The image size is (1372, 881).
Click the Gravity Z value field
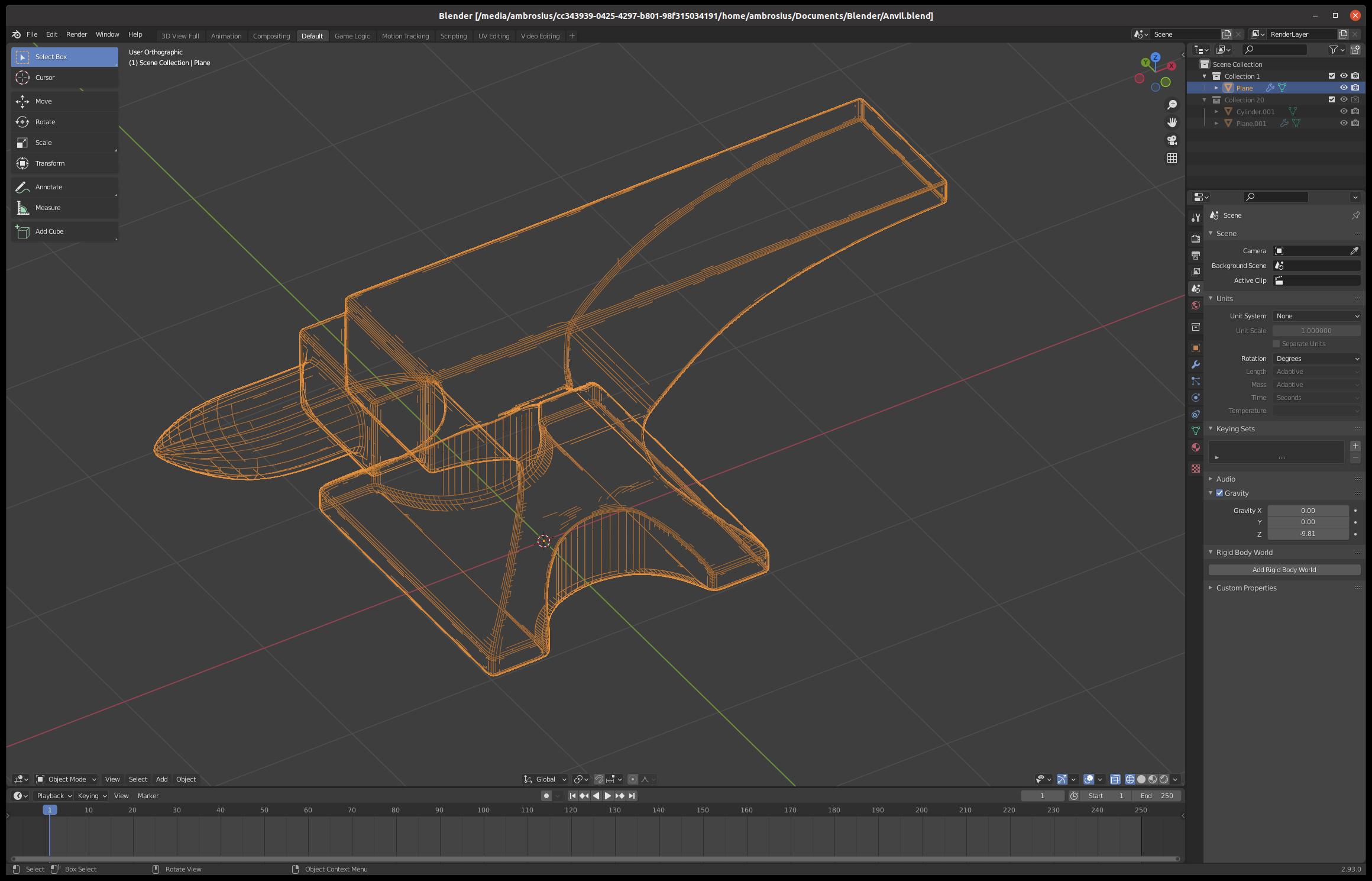(x=1308, y=534)
